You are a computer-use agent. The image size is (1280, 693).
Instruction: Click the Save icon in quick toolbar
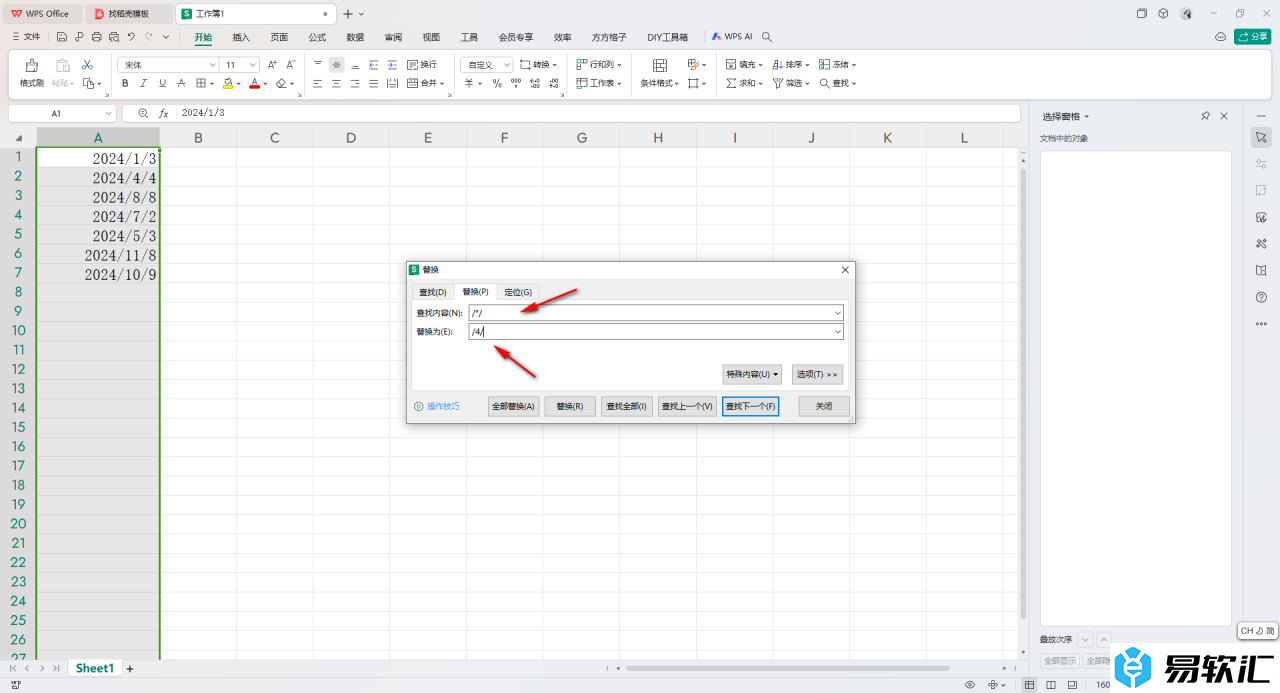pyautogui.click(x=62, y=37)
